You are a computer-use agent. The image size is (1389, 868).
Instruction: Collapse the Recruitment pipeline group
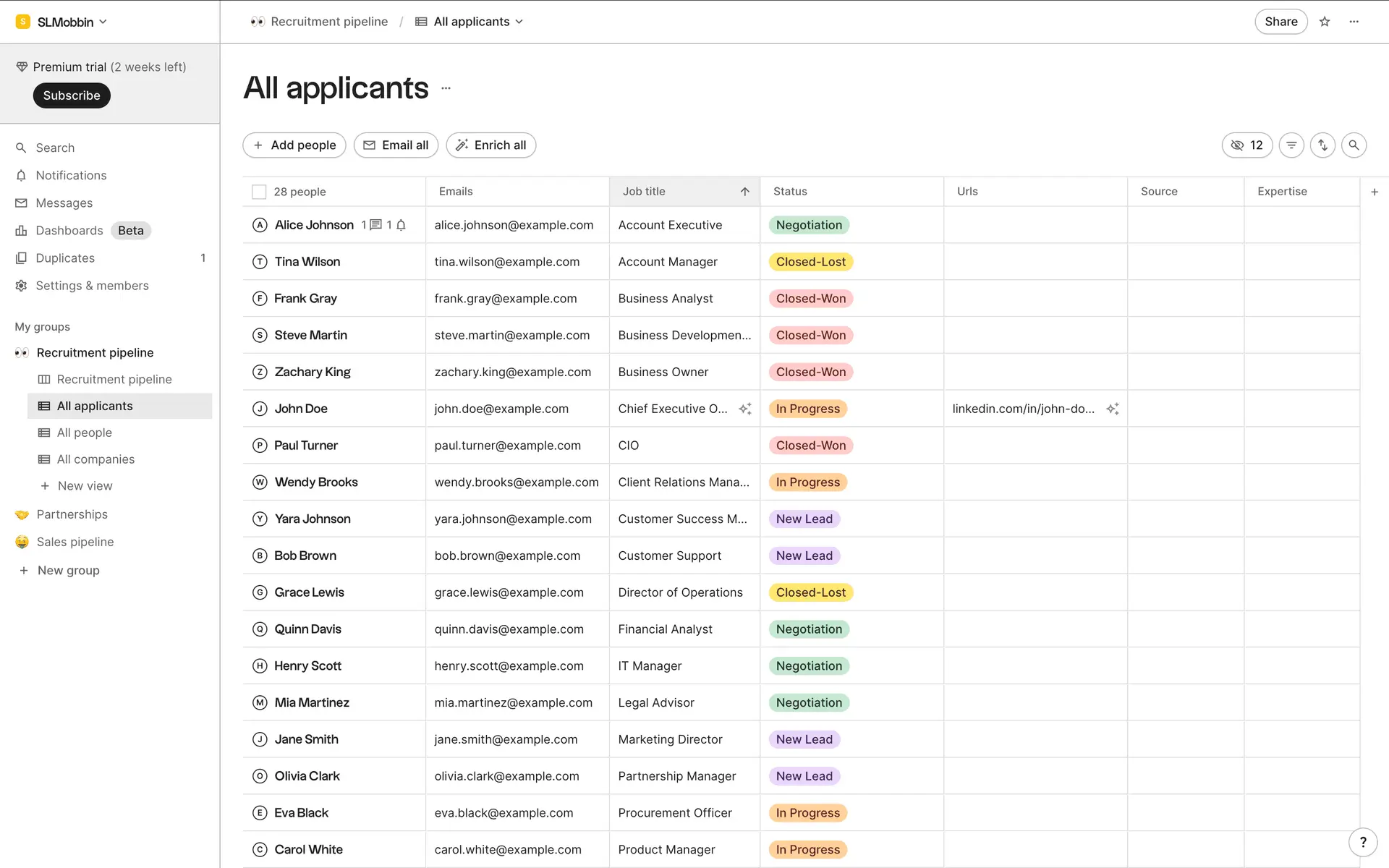(x=95, y=352)
